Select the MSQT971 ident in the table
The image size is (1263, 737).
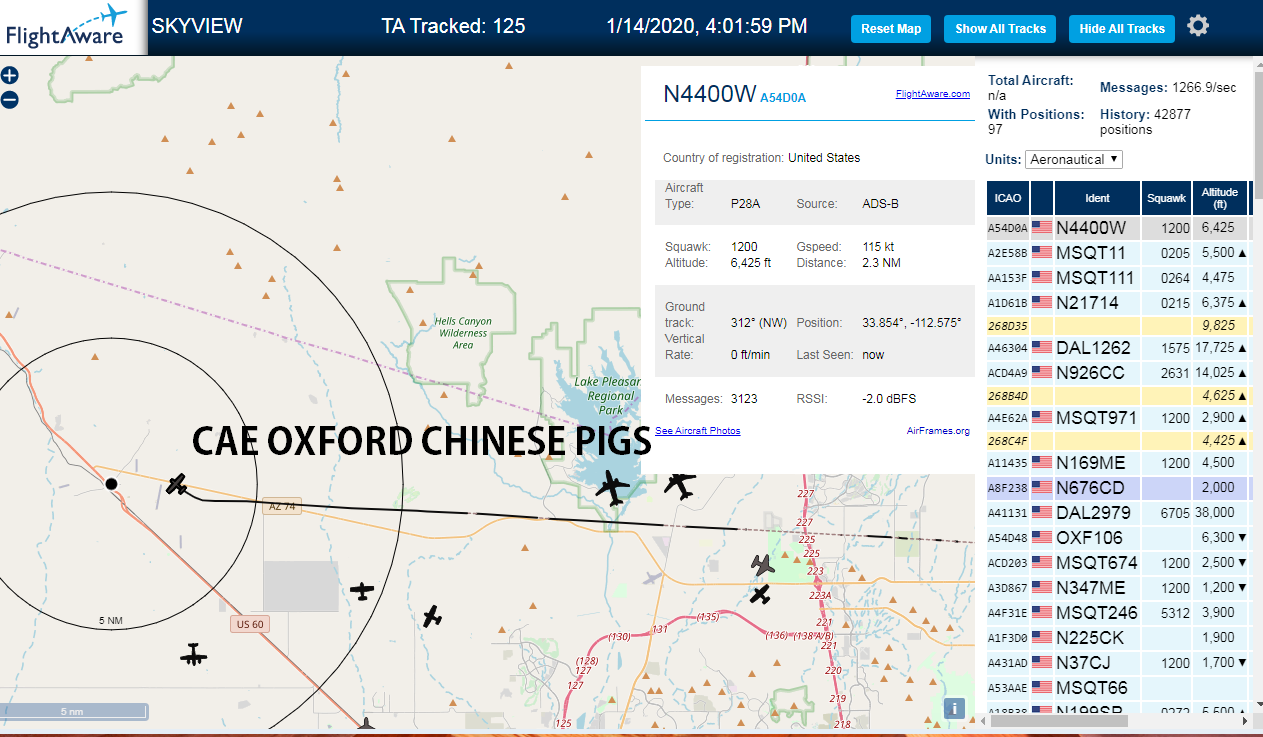(x=1096, y=418)
